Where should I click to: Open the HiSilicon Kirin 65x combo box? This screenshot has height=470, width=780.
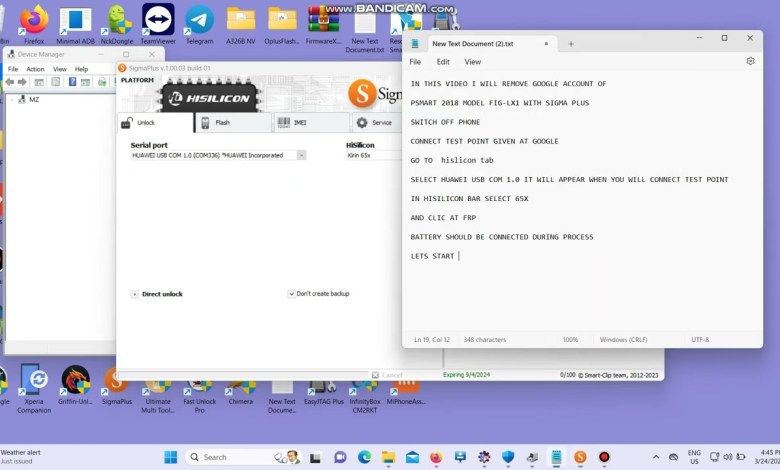pyautogui.click(x=372, y=156)
